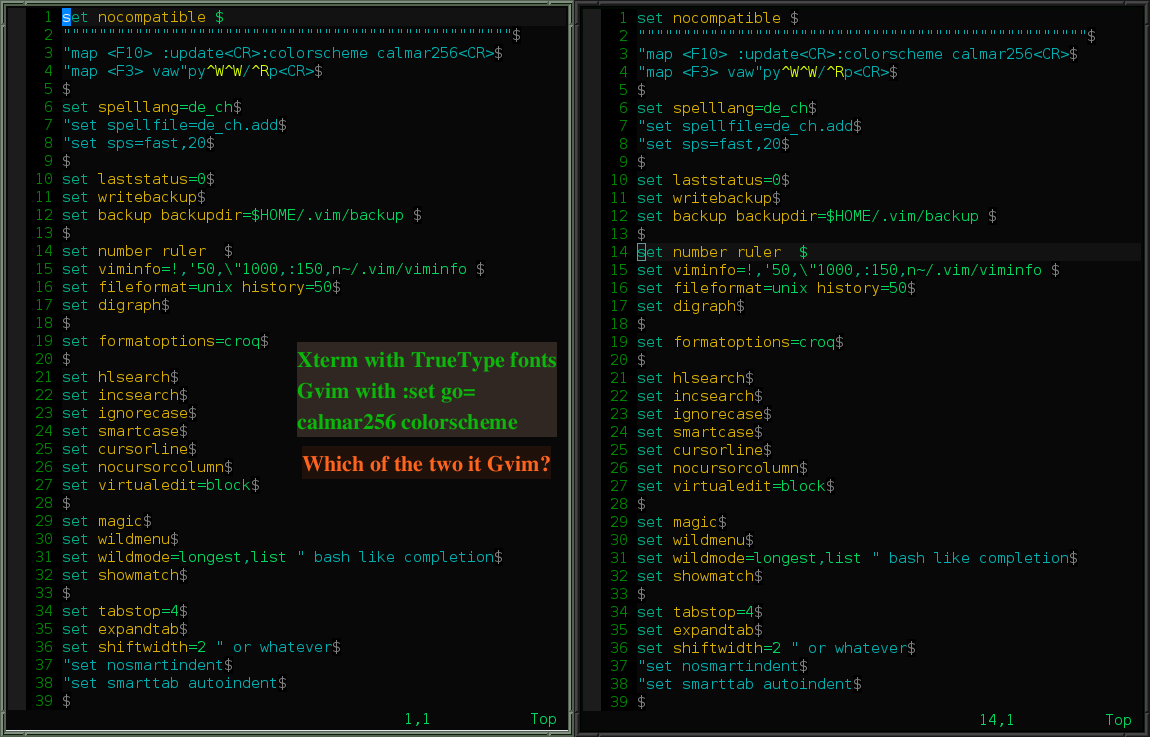Click 'set digraph' in the right window
The width and height of the screenshot is (1150, 737).
[686, 305]
